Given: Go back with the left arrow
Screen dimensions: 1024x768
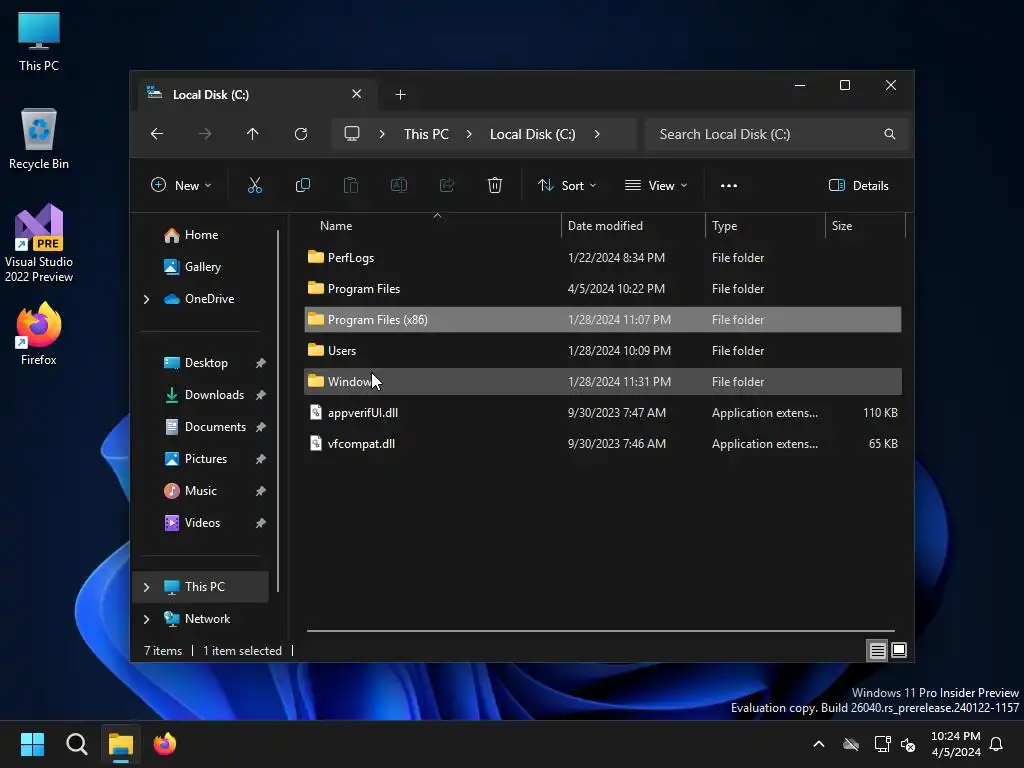Looking at the screenshot, I should (157, 134).
